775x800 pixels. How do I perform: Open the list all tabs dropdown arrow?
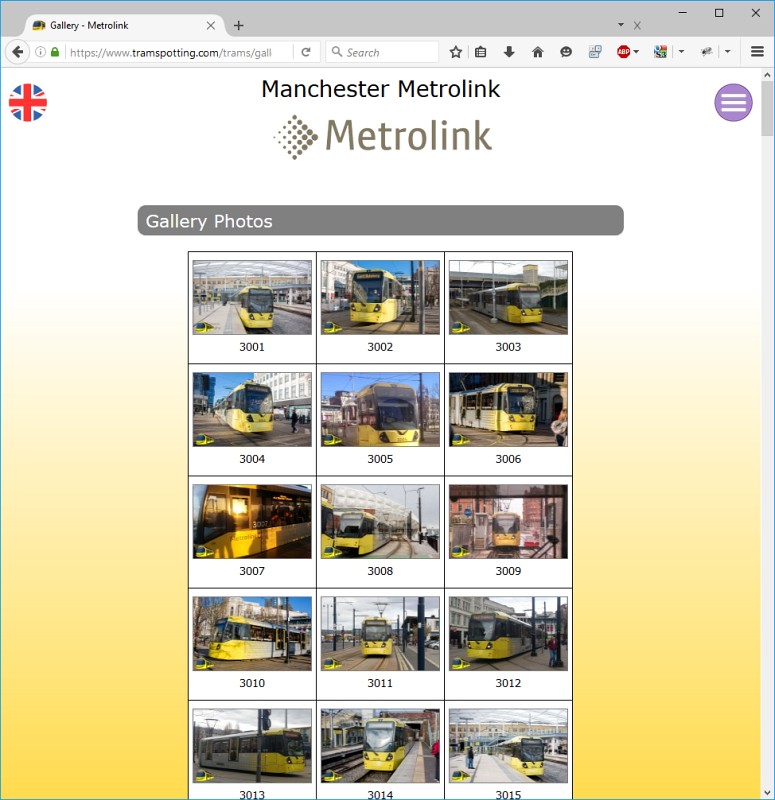pos(621,24)
